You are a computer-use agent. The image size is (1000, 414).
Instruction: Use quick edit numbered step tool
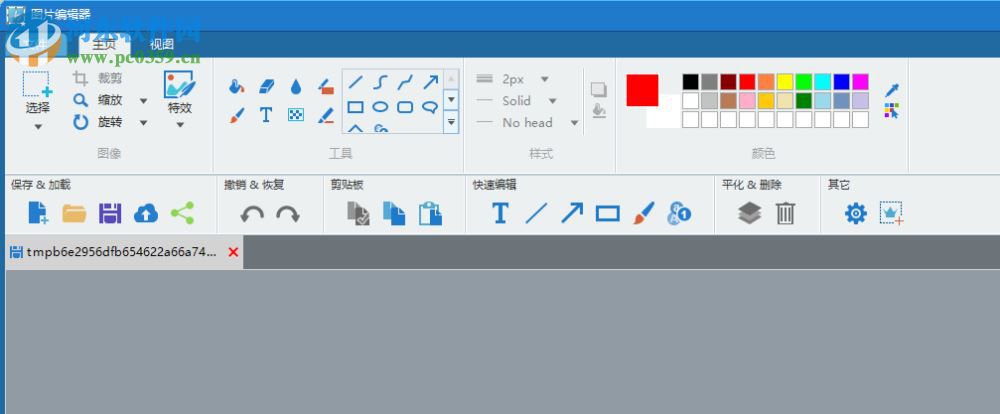(x=679, y=213)
